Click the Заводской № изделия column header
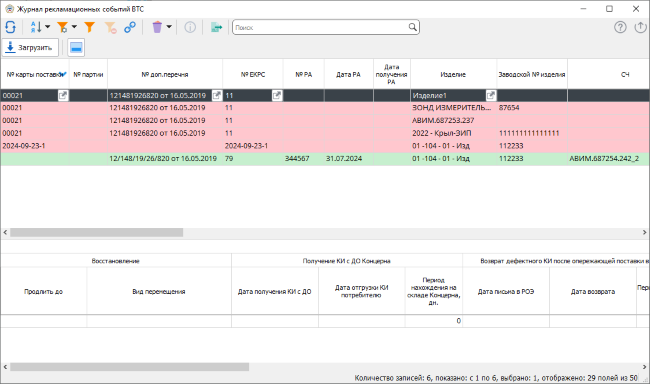650x384 pixels. [532, 75]
